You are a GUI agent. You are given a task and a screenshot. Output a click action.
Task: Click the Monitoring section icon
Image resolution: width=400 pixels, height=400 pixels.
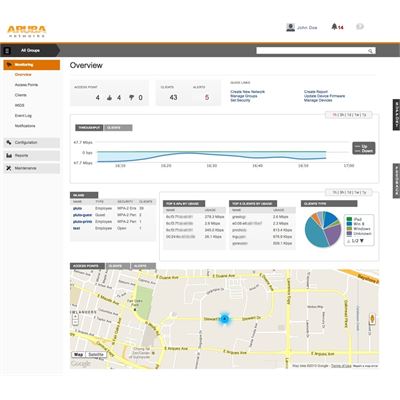click(9, 64)
